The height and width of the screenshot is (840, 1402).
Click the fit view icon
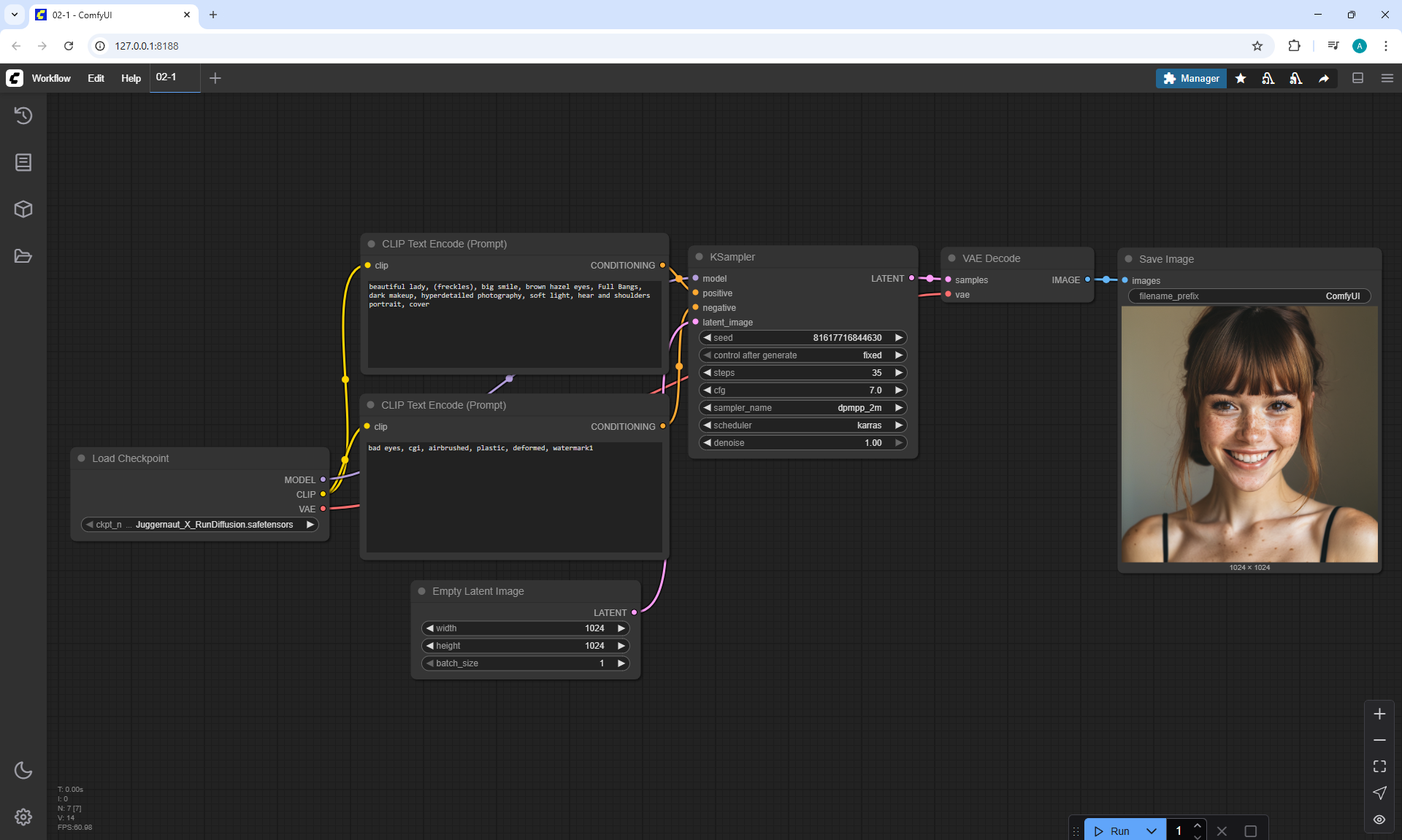coord(1379,766)
